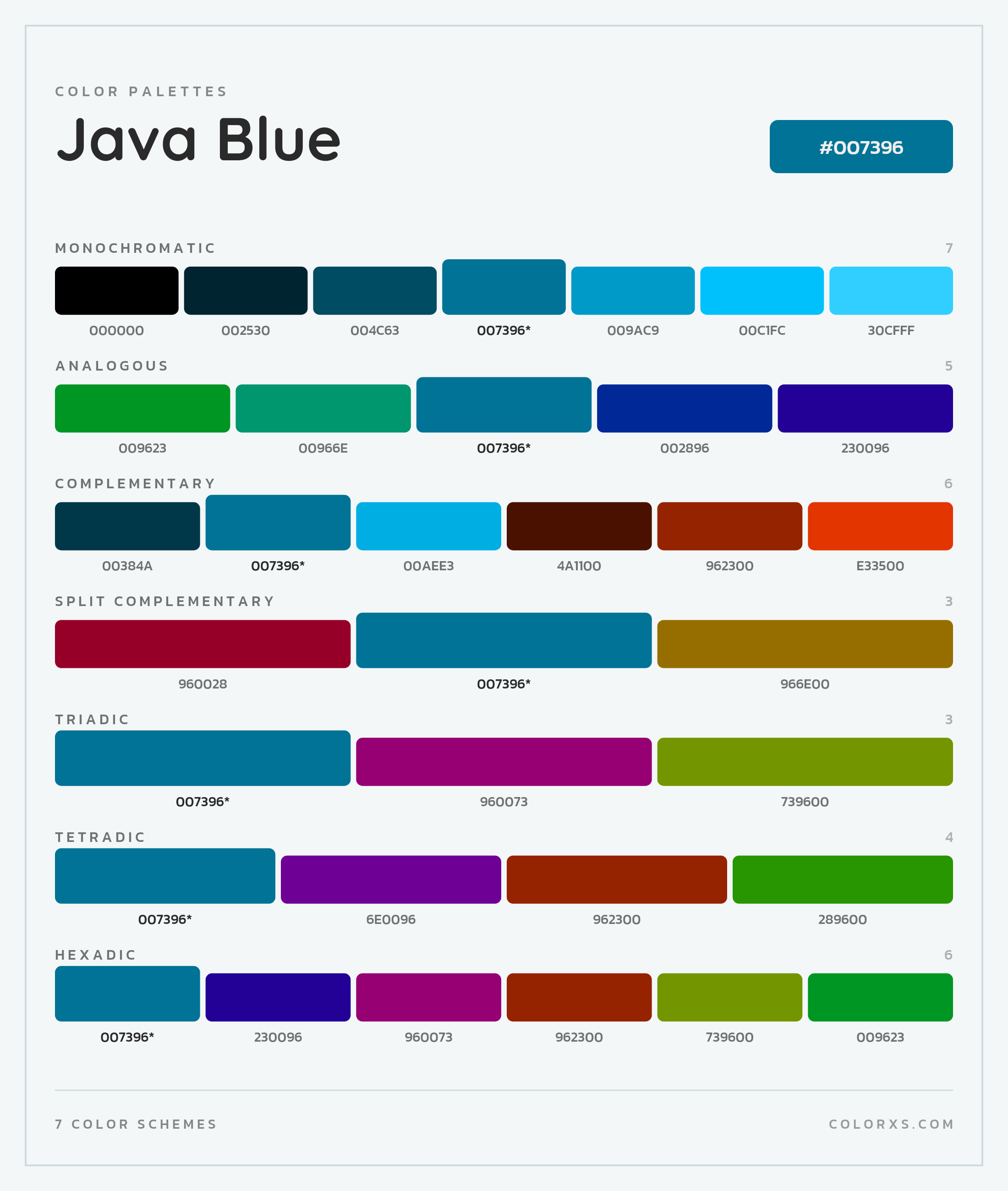The image size is (1008, 1191).
Task: Select the dark 00384A complementary swatch
Action: coord(127,526)
